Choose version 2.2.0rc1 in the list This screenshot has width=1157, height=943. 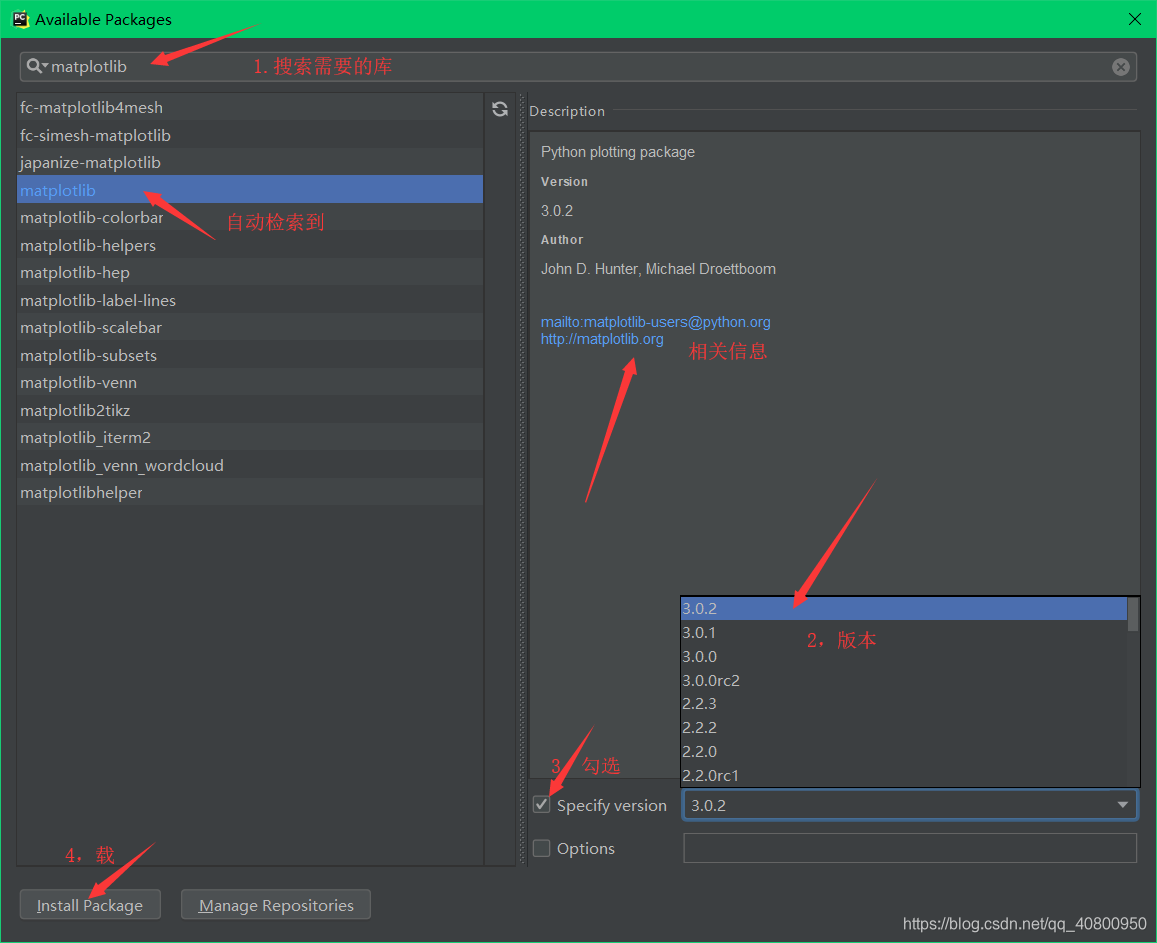pyautogui.click(x=904, y=776)
